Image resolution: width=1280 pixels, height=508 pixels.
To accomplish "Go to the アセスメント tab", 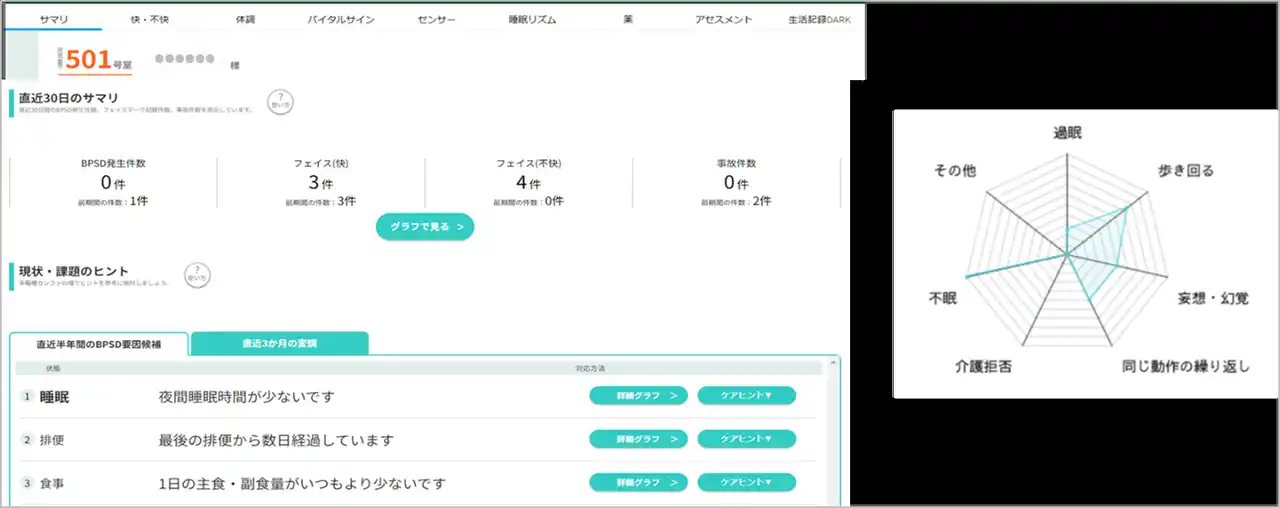I will pyautogui.click(x=723, y=19).
